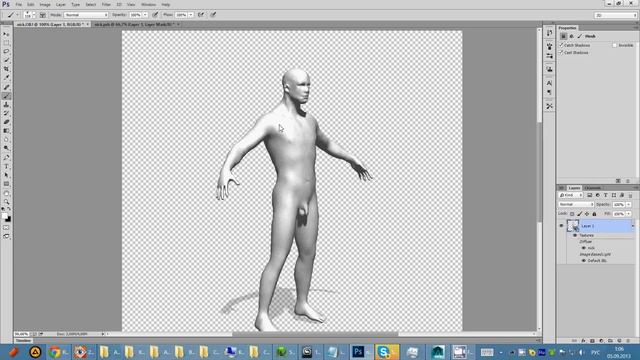Image resolution: width=640 pixels, height=360 pixels.
Task: Open the brush preset picker arrow
Action: click(33, 15)
